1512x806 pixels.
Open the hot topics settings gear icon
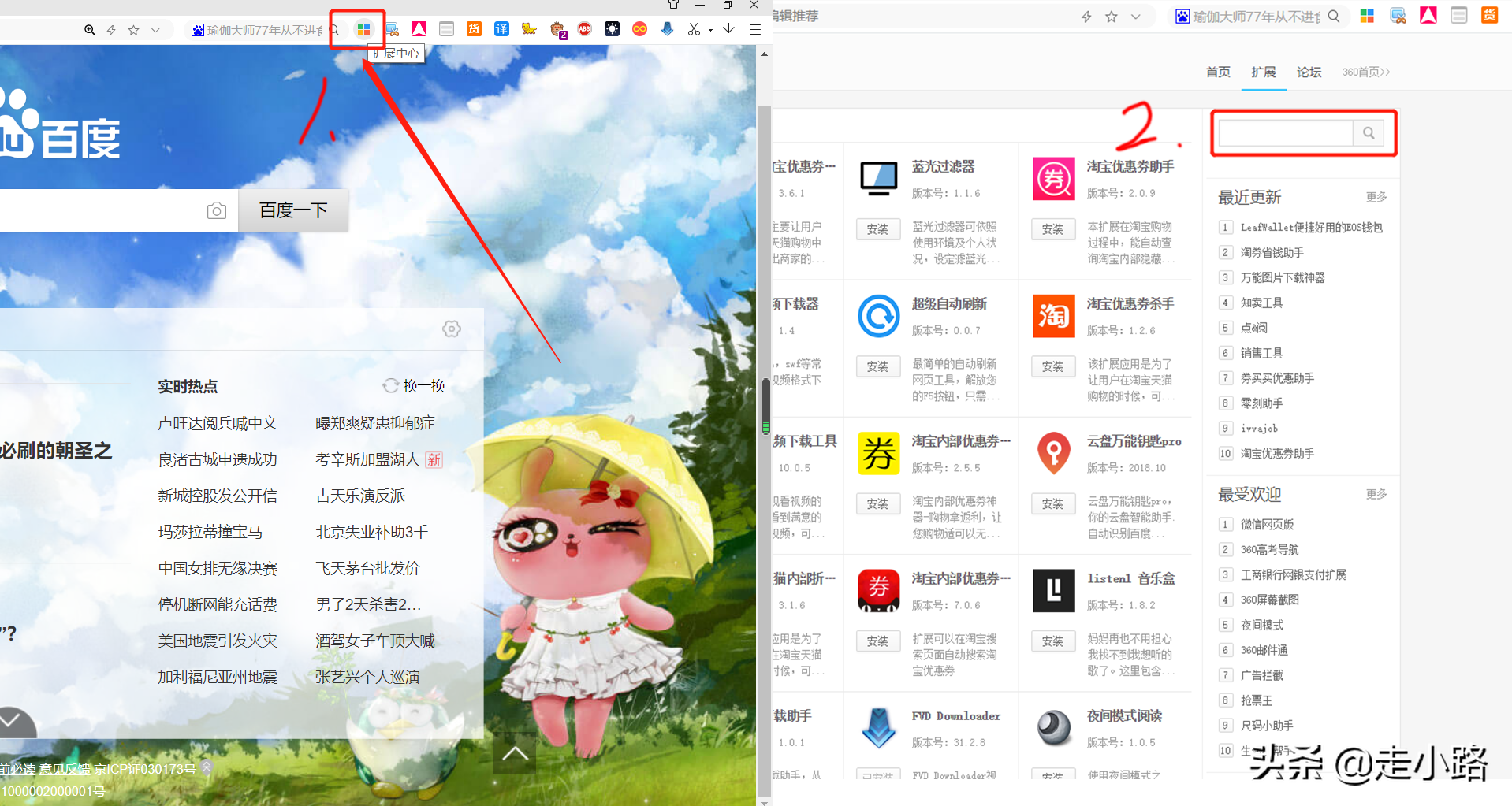pyautogui.click(x=452, y=329)
